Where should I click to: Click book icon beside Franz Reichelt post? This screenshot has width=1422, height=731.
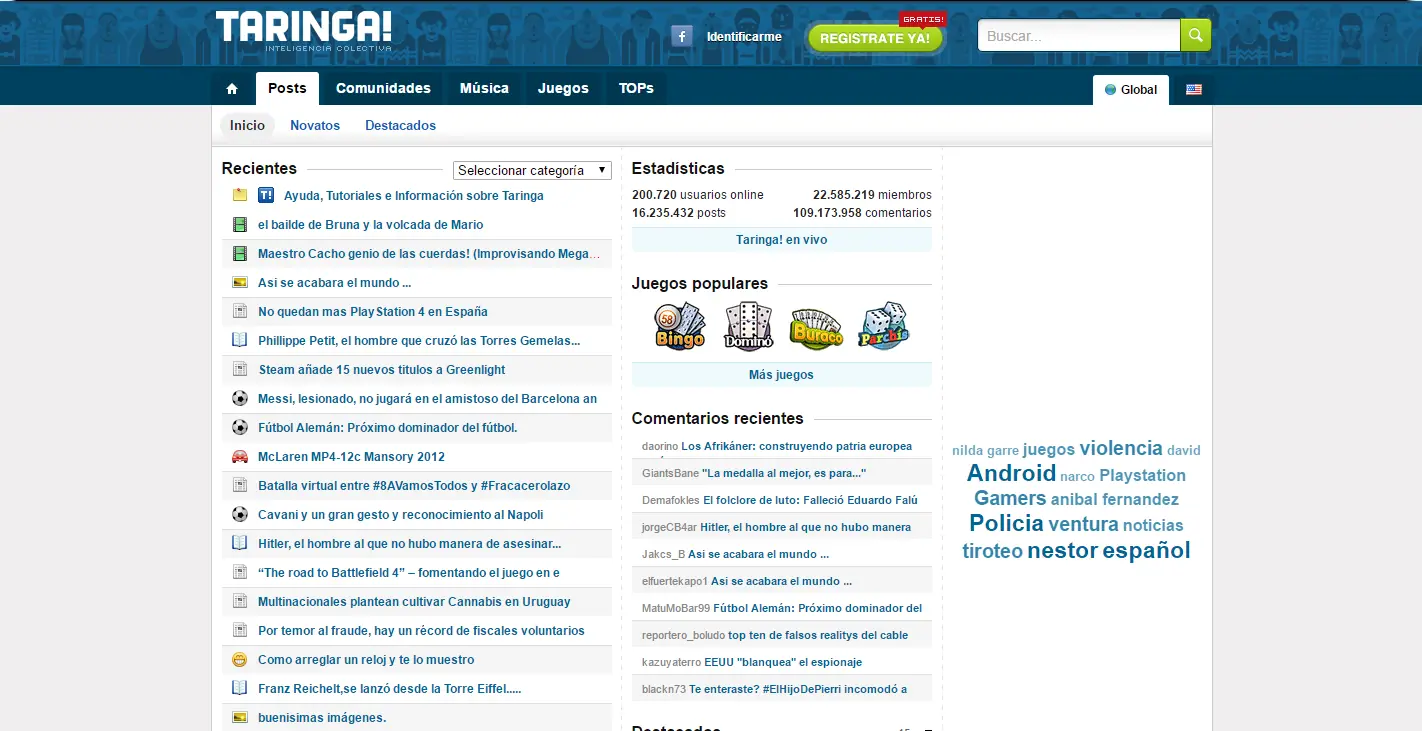tap(240, 688)
